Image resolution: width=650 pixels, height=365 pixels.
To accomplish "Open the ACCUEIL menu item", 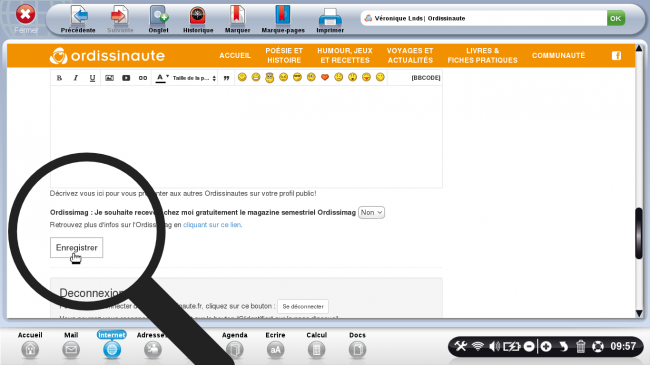I will click(235, 56).
